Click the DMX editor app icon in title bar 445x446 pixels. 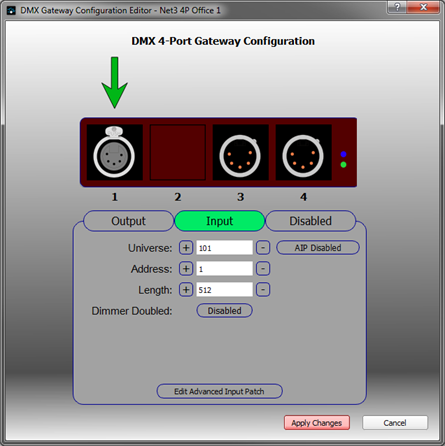pos(11,10)
